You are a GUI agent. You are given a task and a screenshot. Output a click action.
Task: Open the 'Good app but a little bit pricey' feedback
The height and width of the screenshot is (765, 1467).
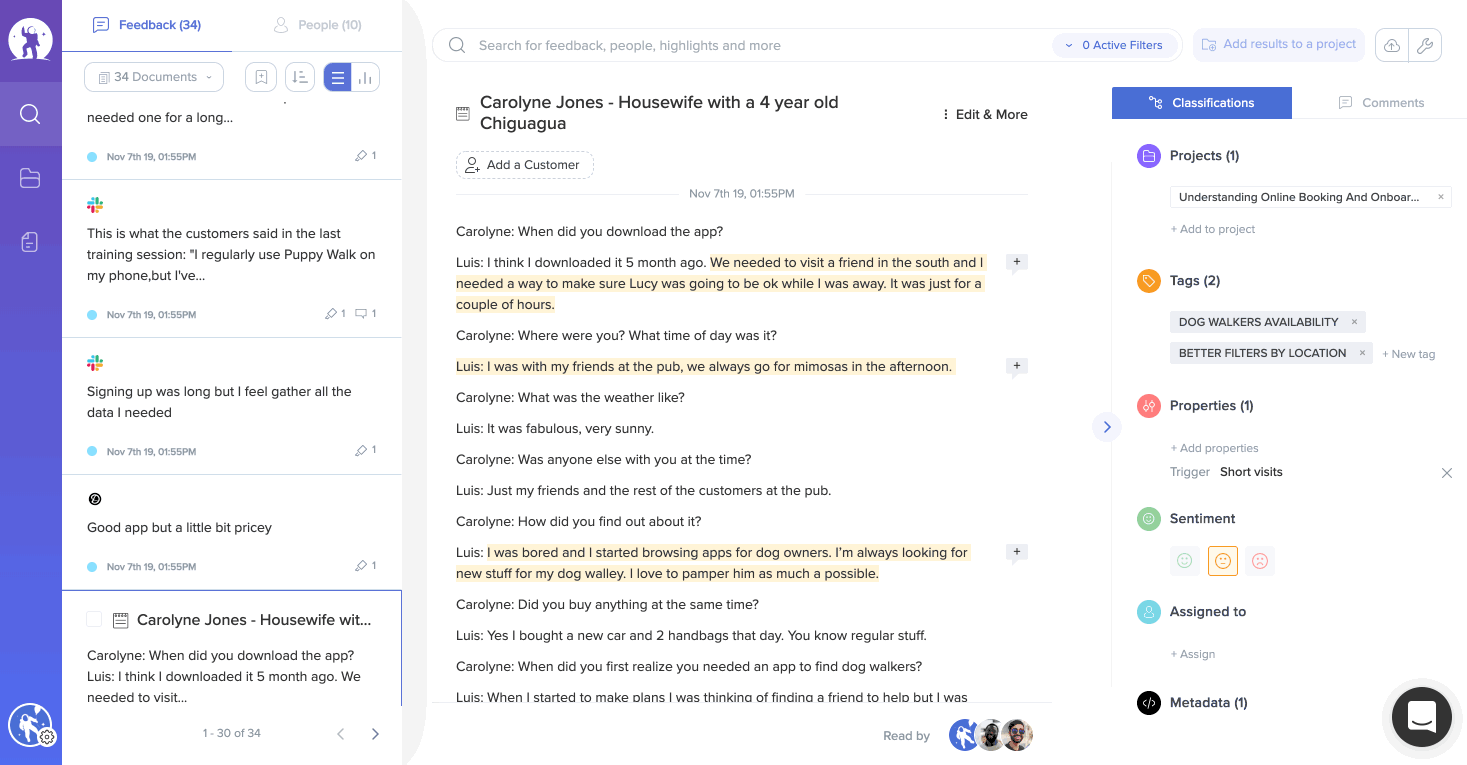coord(232,532)
